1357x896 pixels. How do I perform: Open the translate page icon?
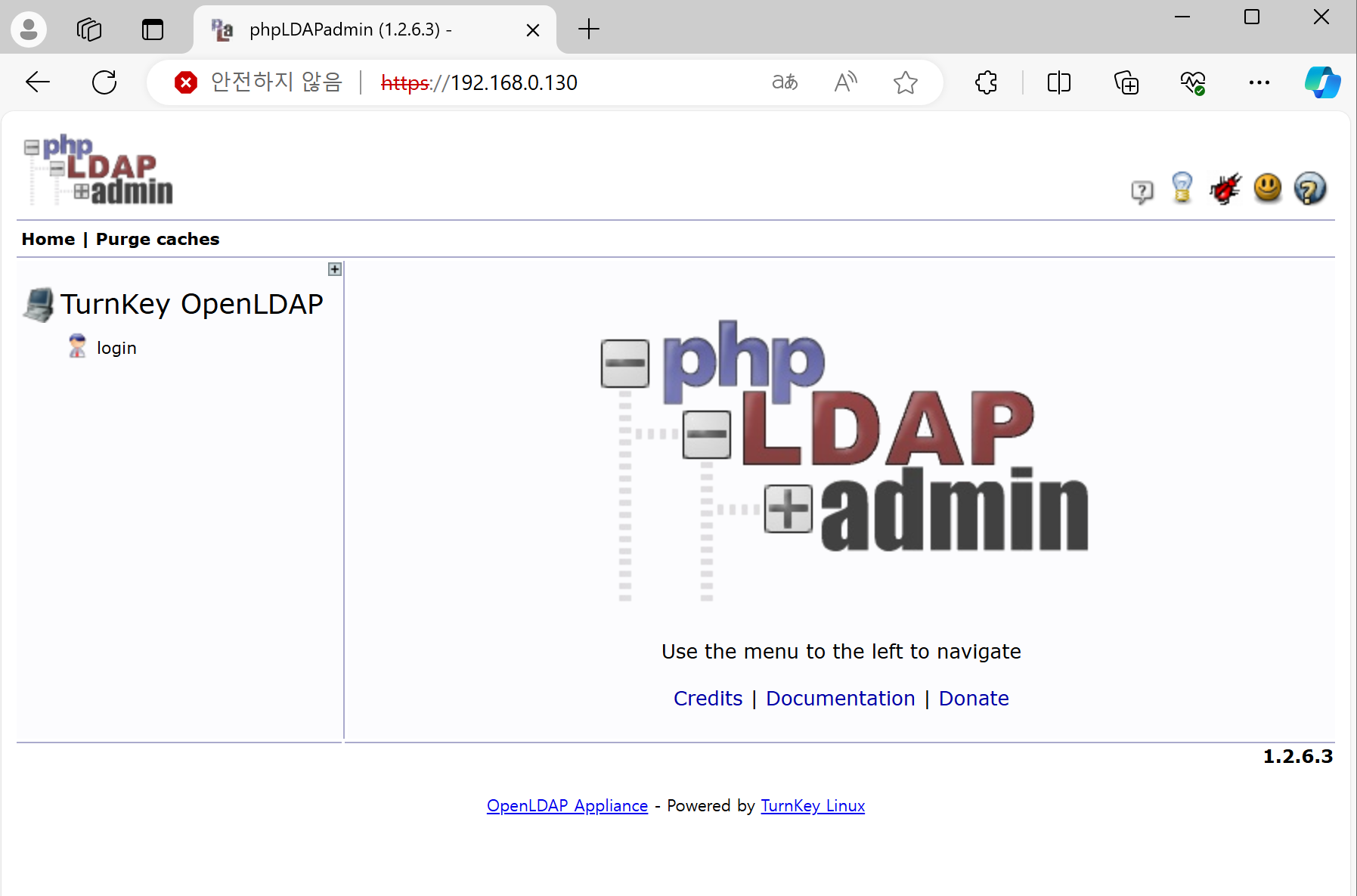785,82
